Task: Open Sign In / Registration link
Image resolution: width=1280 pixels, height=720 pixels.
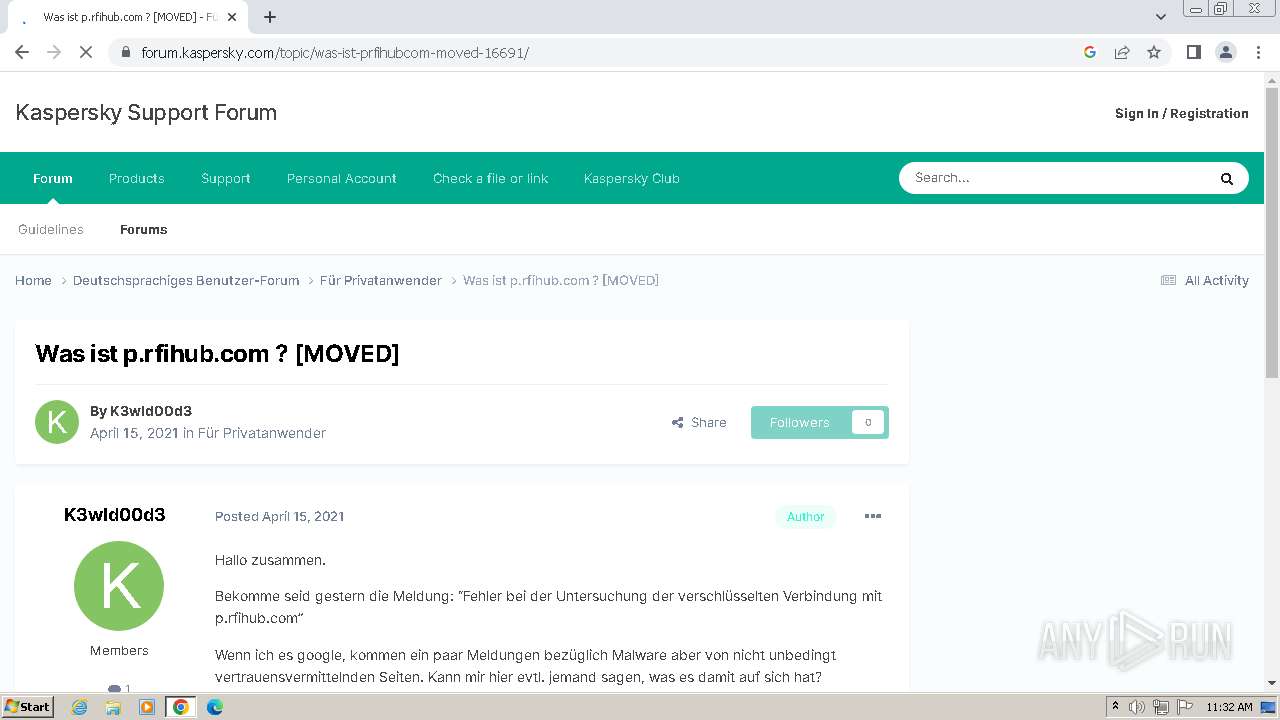Action: [x=1182, y=113]
